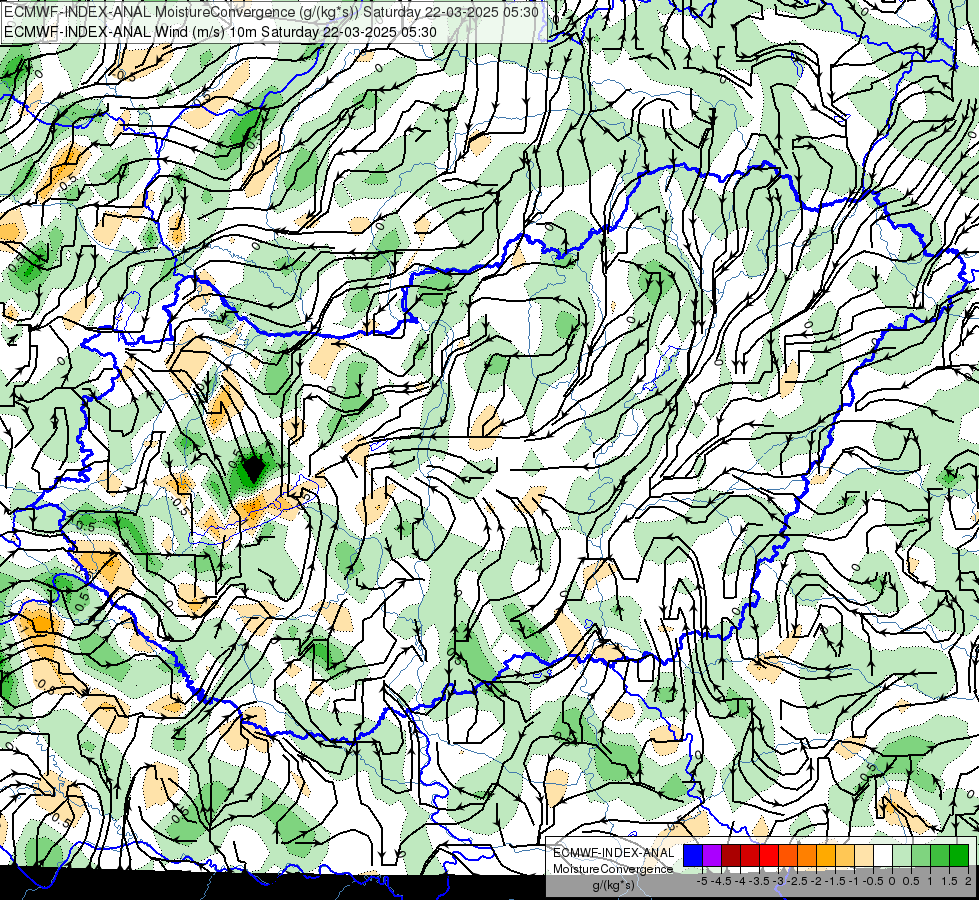Click the white legend swatch before 0
The height and width of the screenshot is (900, 979).
(x=883, y=855)
